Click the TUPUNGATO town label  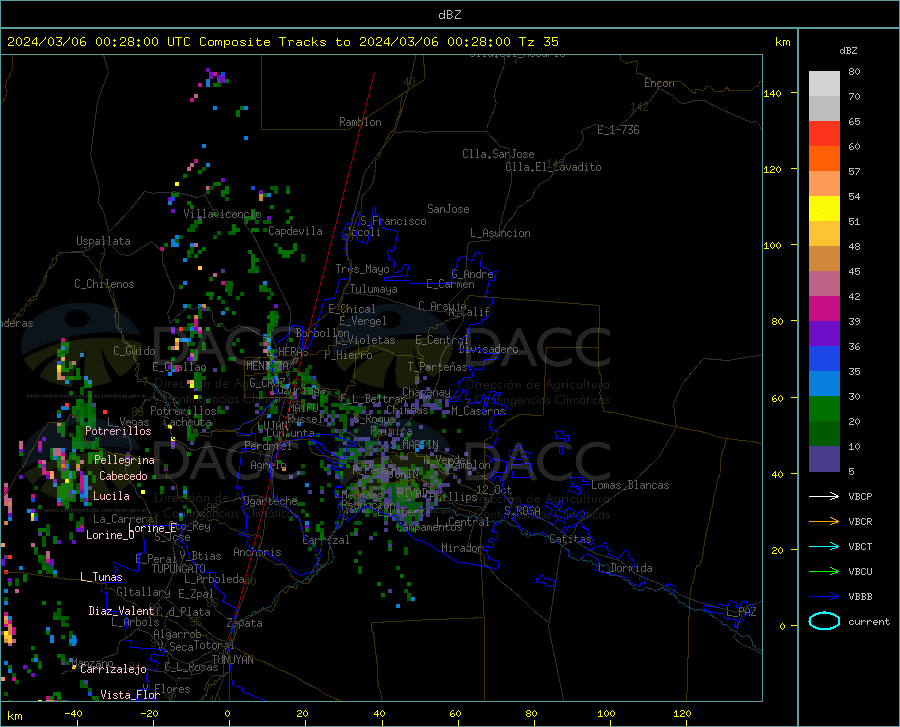coord(179,569)
